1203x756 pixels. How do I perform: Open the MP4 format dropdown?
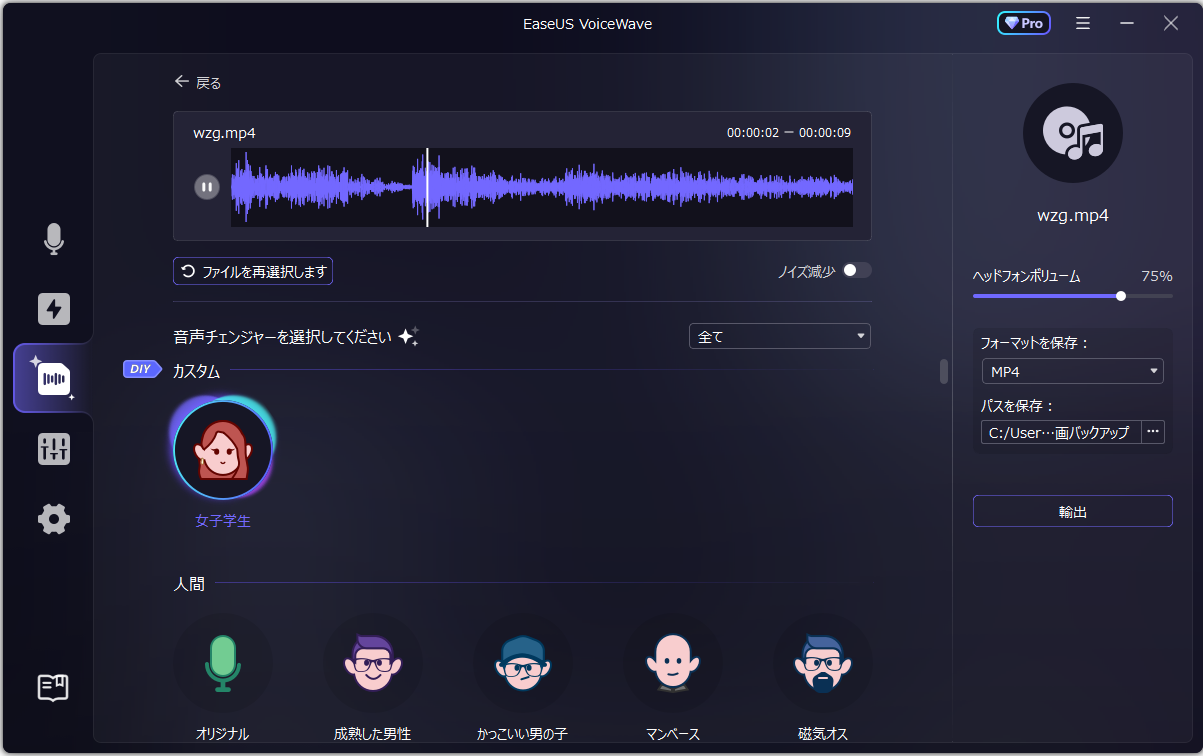1072,370
